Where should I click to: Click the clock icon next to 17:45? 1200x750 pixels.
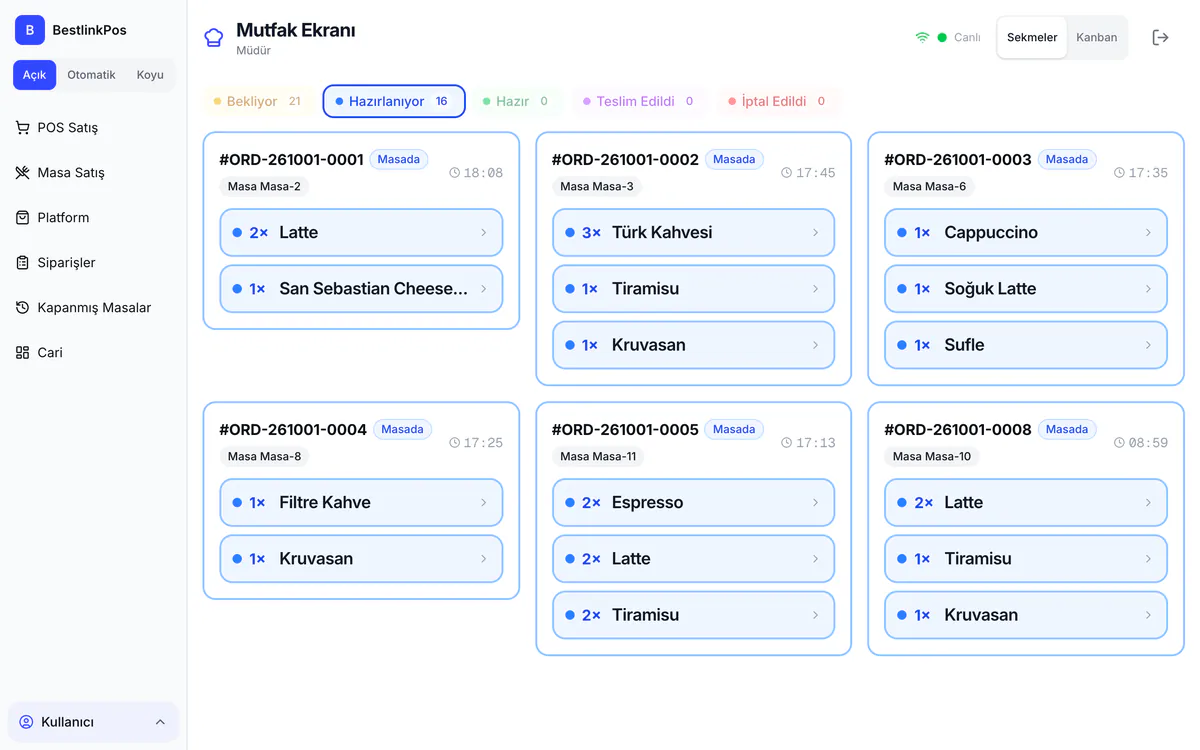coord(787,173)
